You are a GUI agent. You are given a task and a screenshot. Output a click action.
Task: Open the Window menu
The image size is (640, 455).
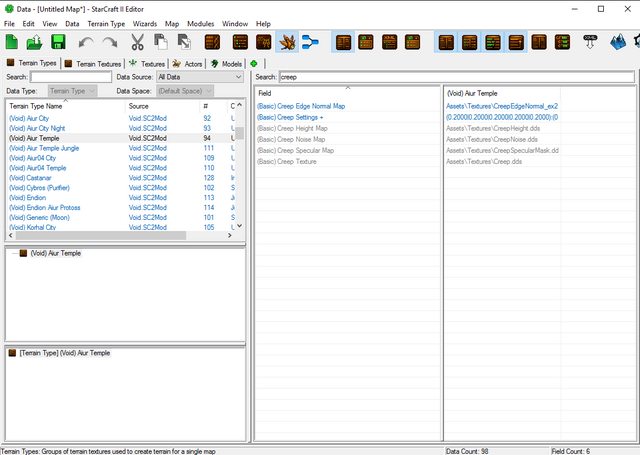[x=235, y=24]
